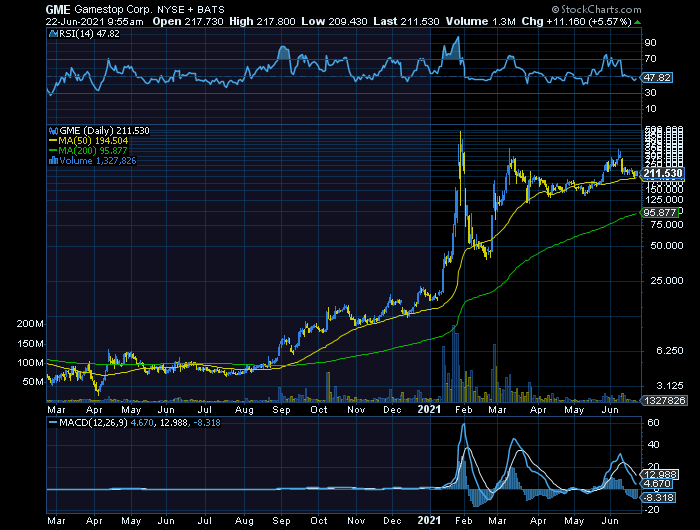700x530 pixels.
Task: Click the "Gamestop Corp." company name
Action: coord(113,9)
